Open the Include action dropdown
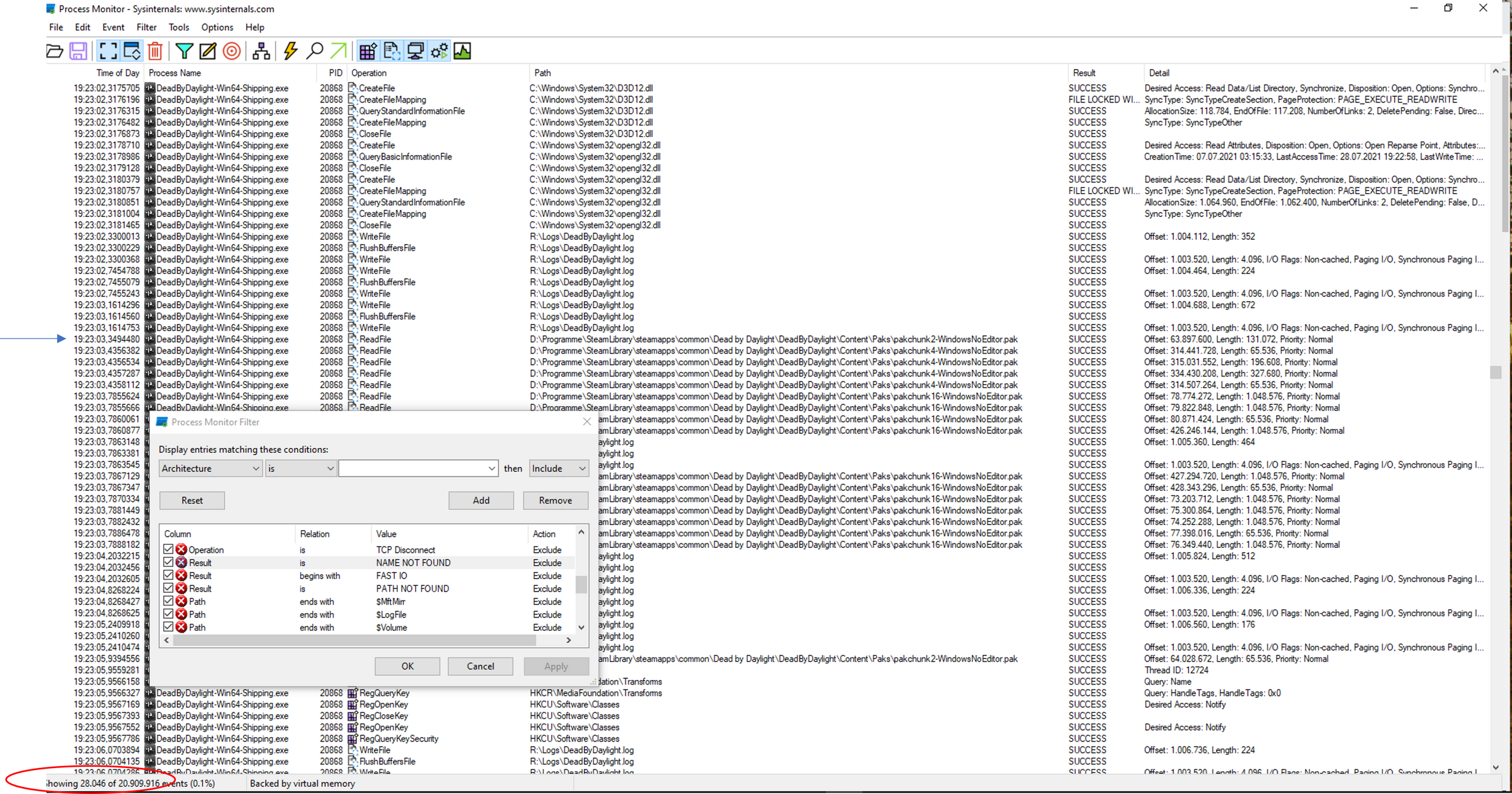The image size is (1512, 794). tap(559, 468)
